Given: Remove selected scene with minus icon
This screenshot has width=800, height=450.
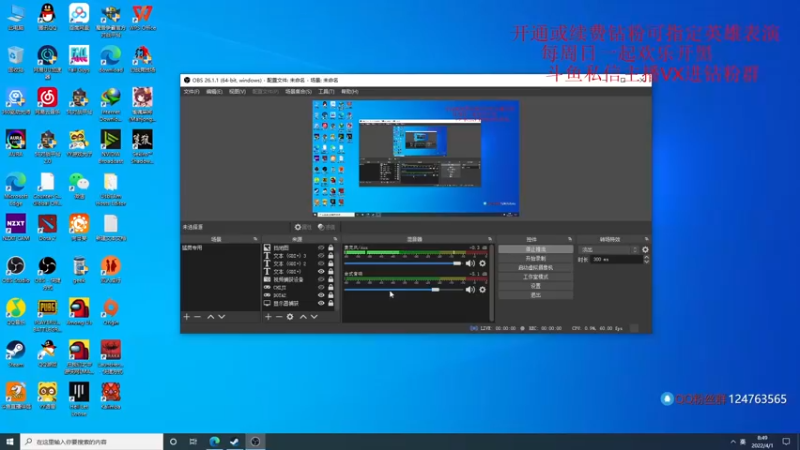Looking at the screenshot, I should click(197, 317).
